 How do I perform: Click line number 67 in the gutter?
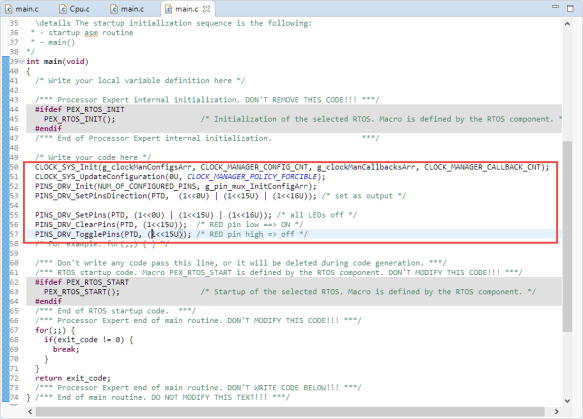(x=14, y=330)
